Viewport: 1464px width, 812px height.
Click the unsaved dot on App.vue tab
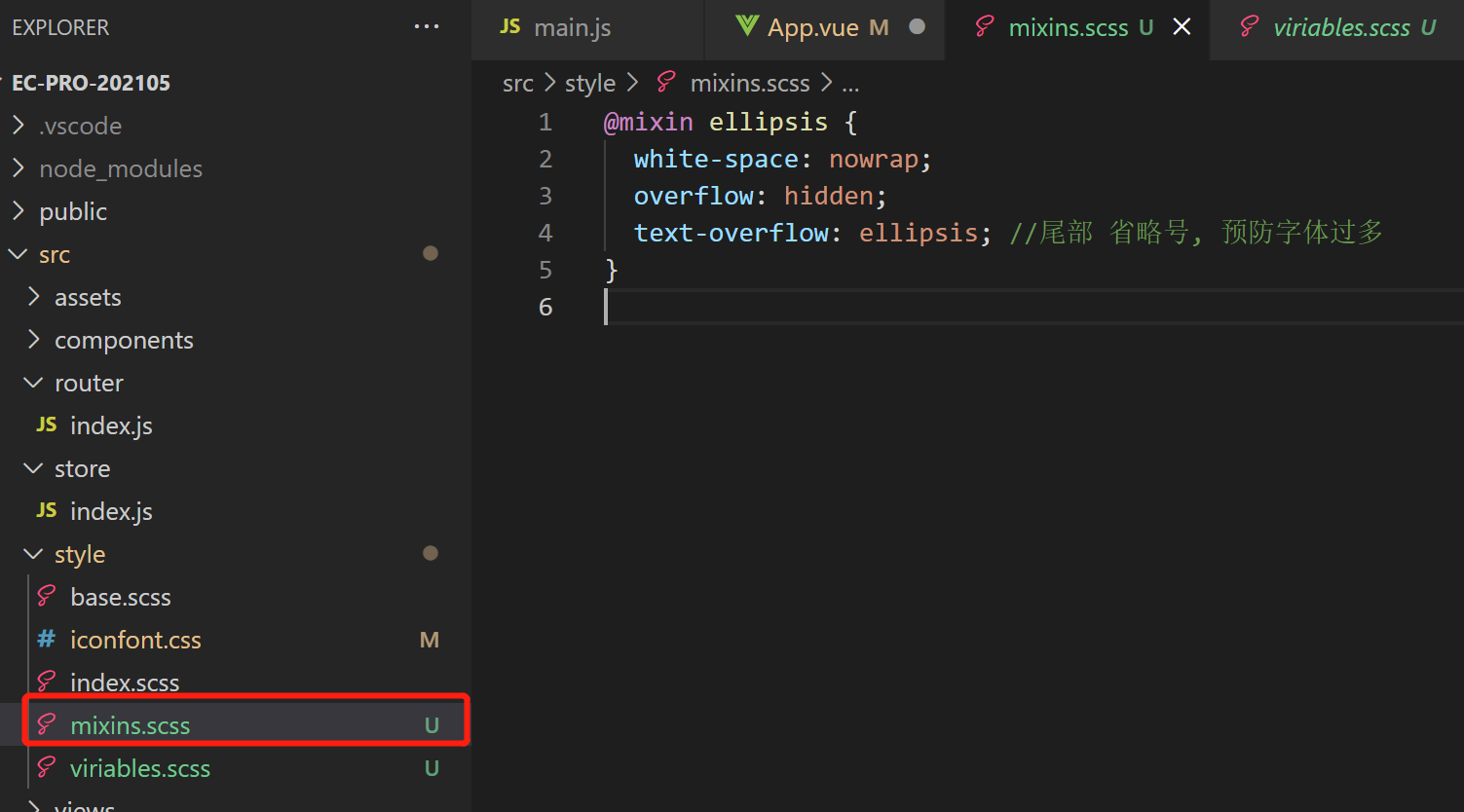coord(917,27)
